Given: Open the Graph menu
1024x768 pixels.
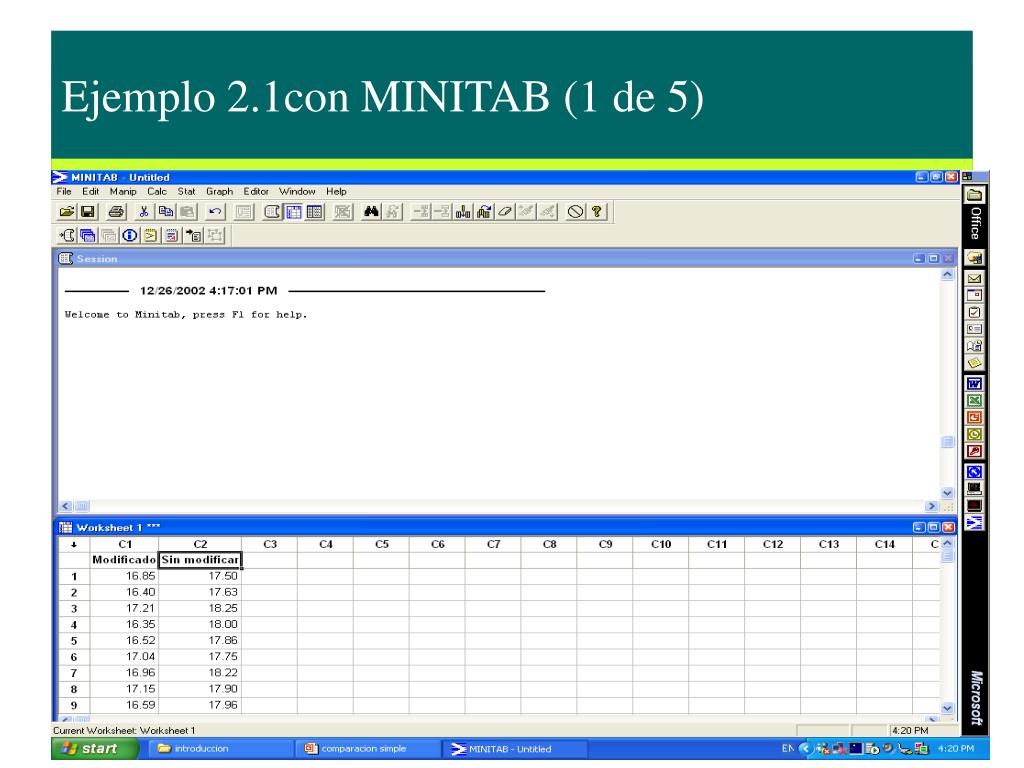Looking at the screenshot, I should 219,191.
